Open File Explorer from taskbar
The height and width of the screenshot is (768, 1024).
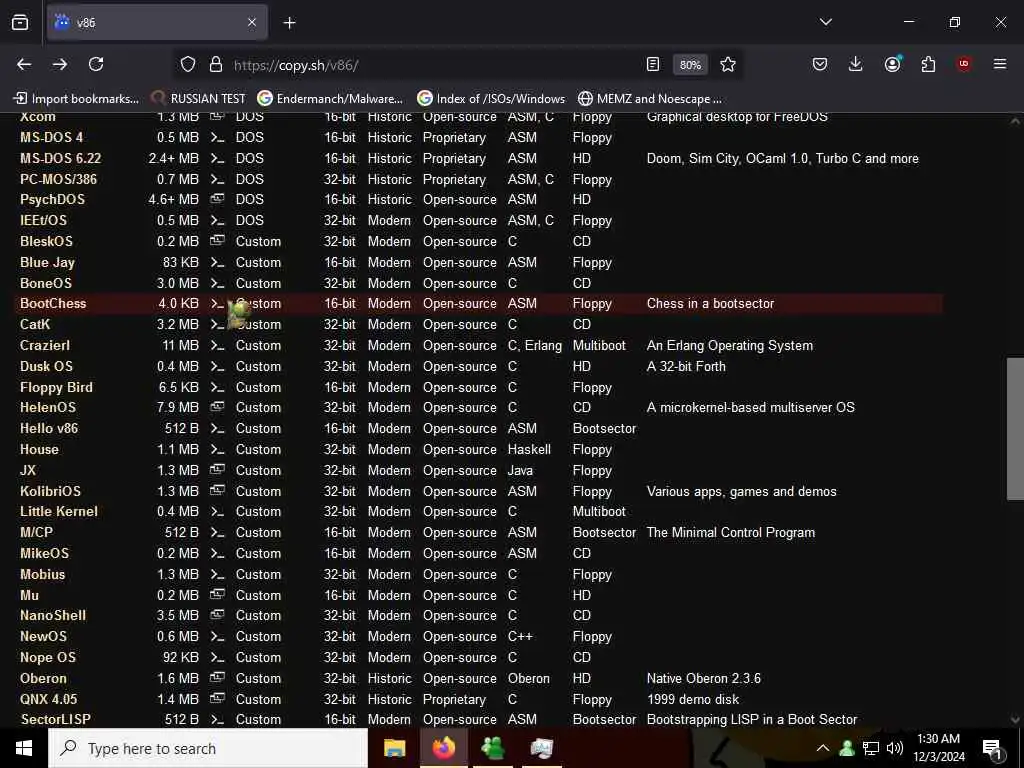click(394, 748)
